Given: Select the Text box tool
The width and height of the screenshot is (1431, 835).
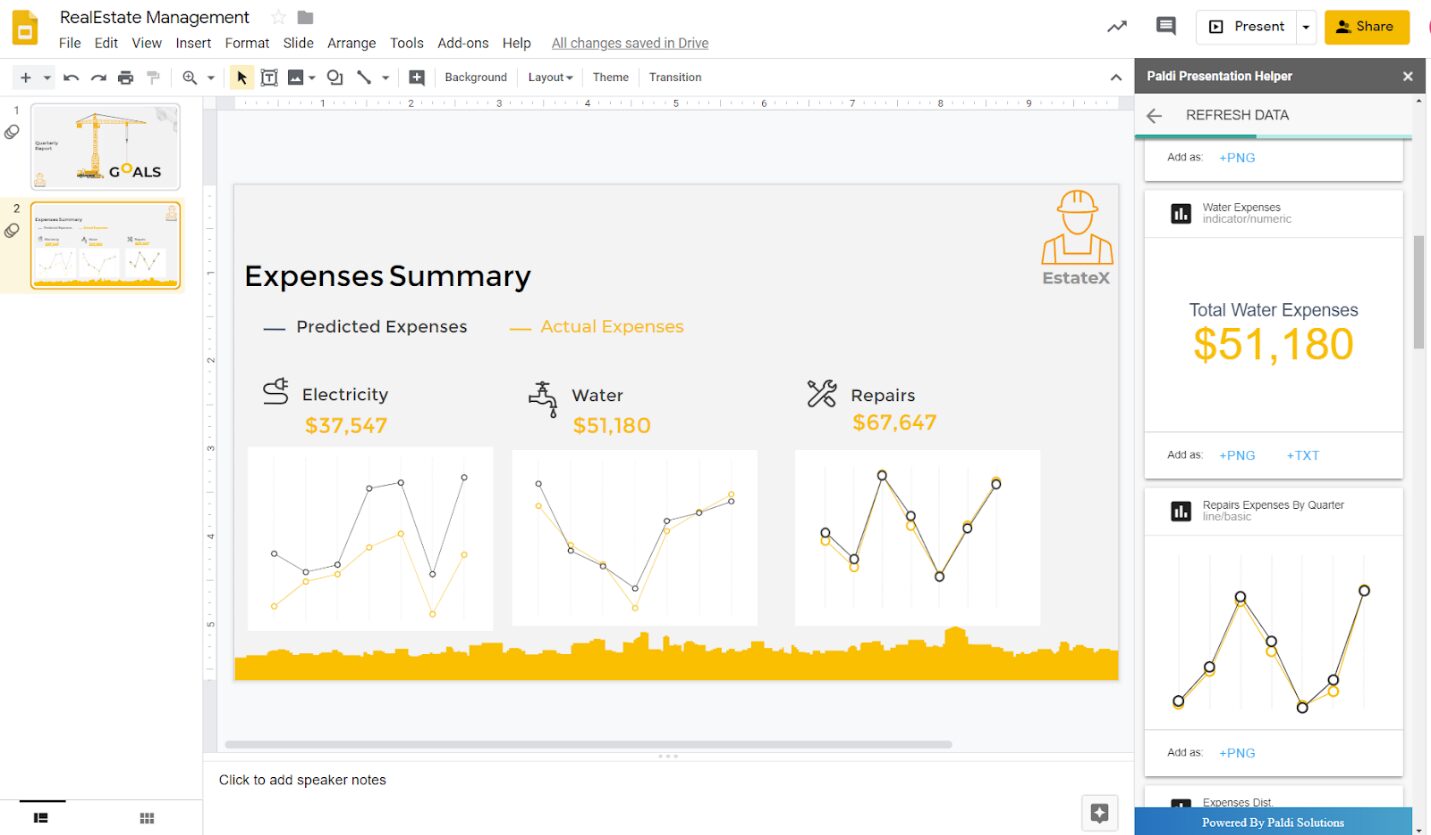Looking at the screenshot, I should (x=269, y=77).
